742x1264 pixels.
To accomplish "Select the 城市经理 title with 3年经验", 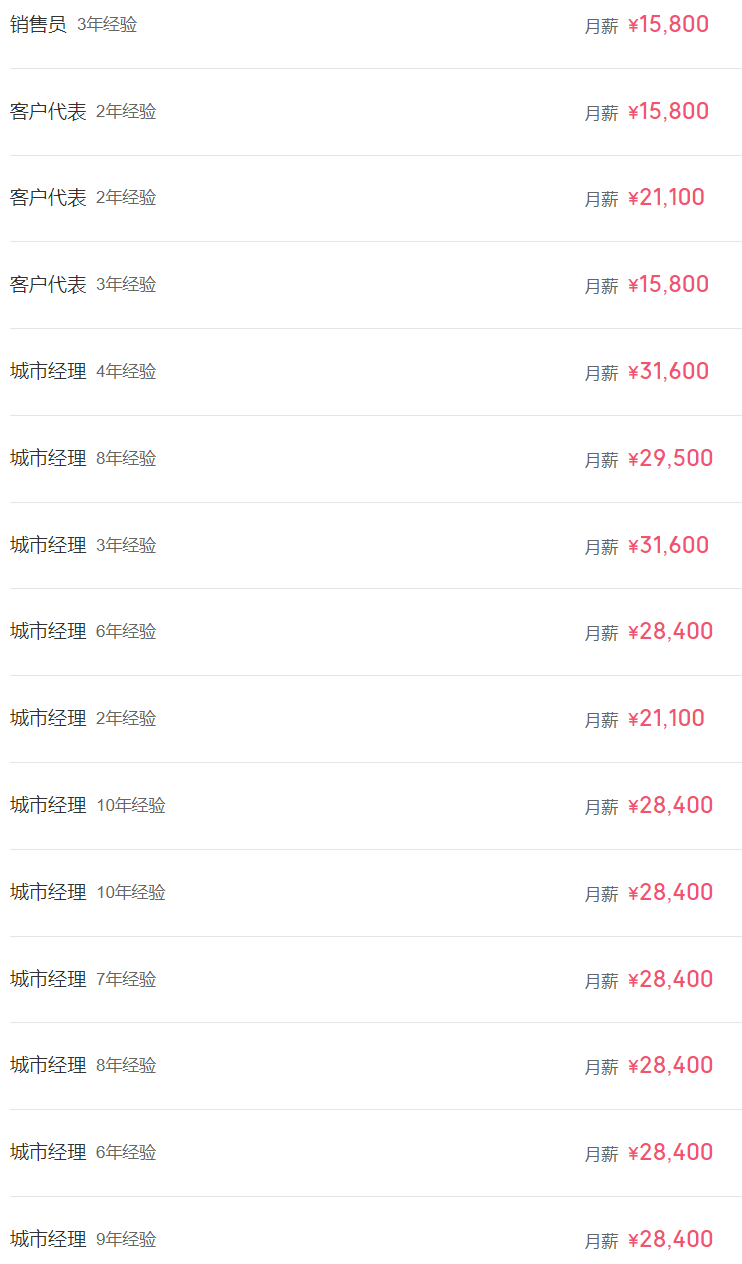I will (48, 546).
